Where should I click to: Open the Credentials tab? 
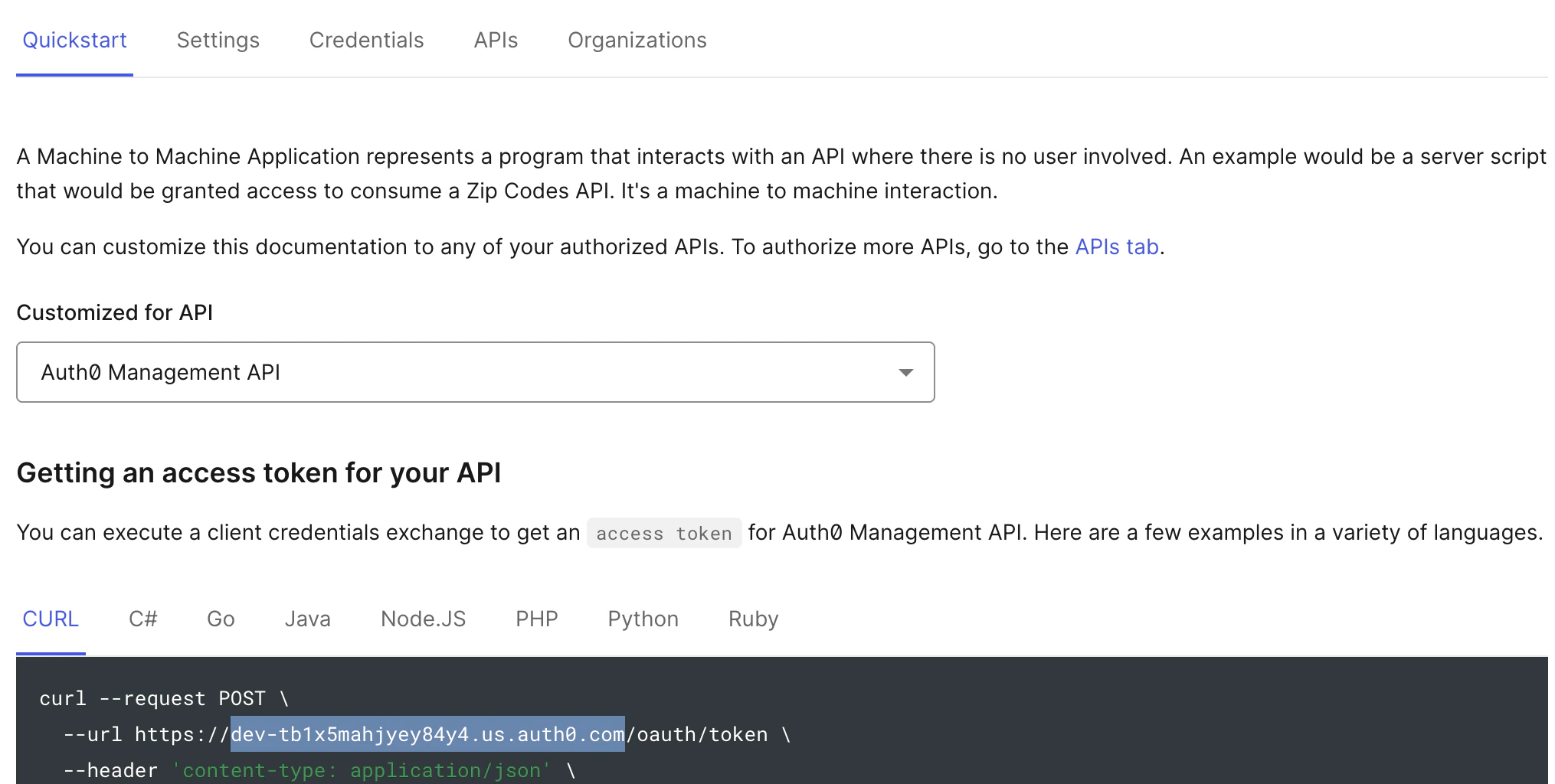click(366, 41)
